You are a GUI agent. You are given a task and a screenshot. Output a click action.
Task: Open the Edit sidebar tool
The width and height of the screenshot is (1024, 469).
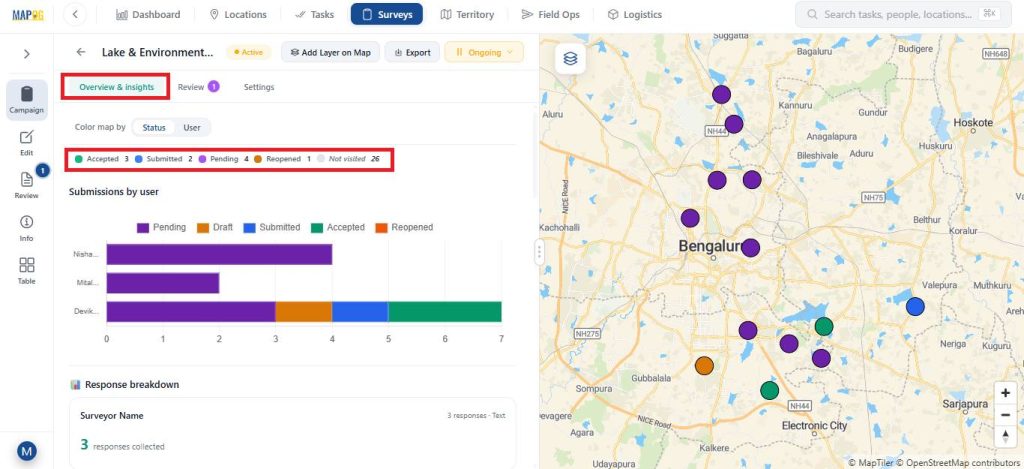pyautogui.click(x=27, y=143)
